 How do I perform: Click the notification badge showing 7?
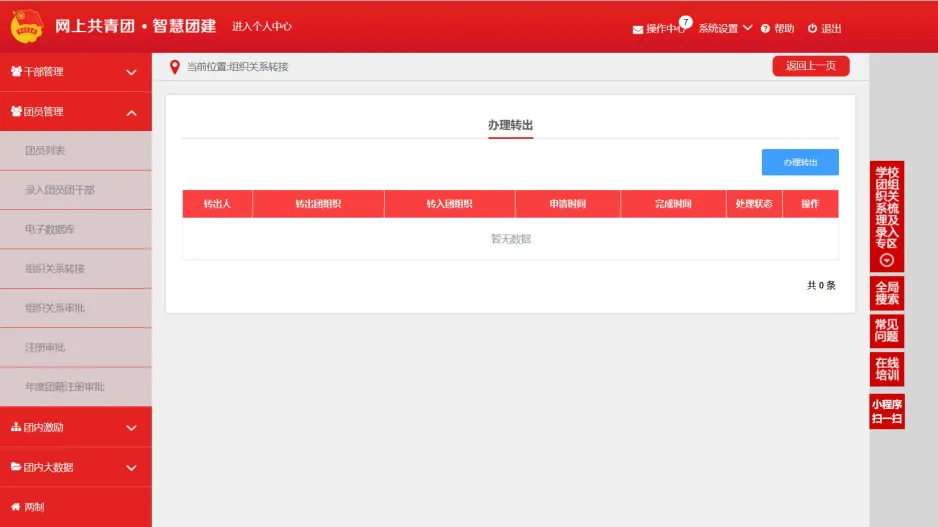point(685,21)
